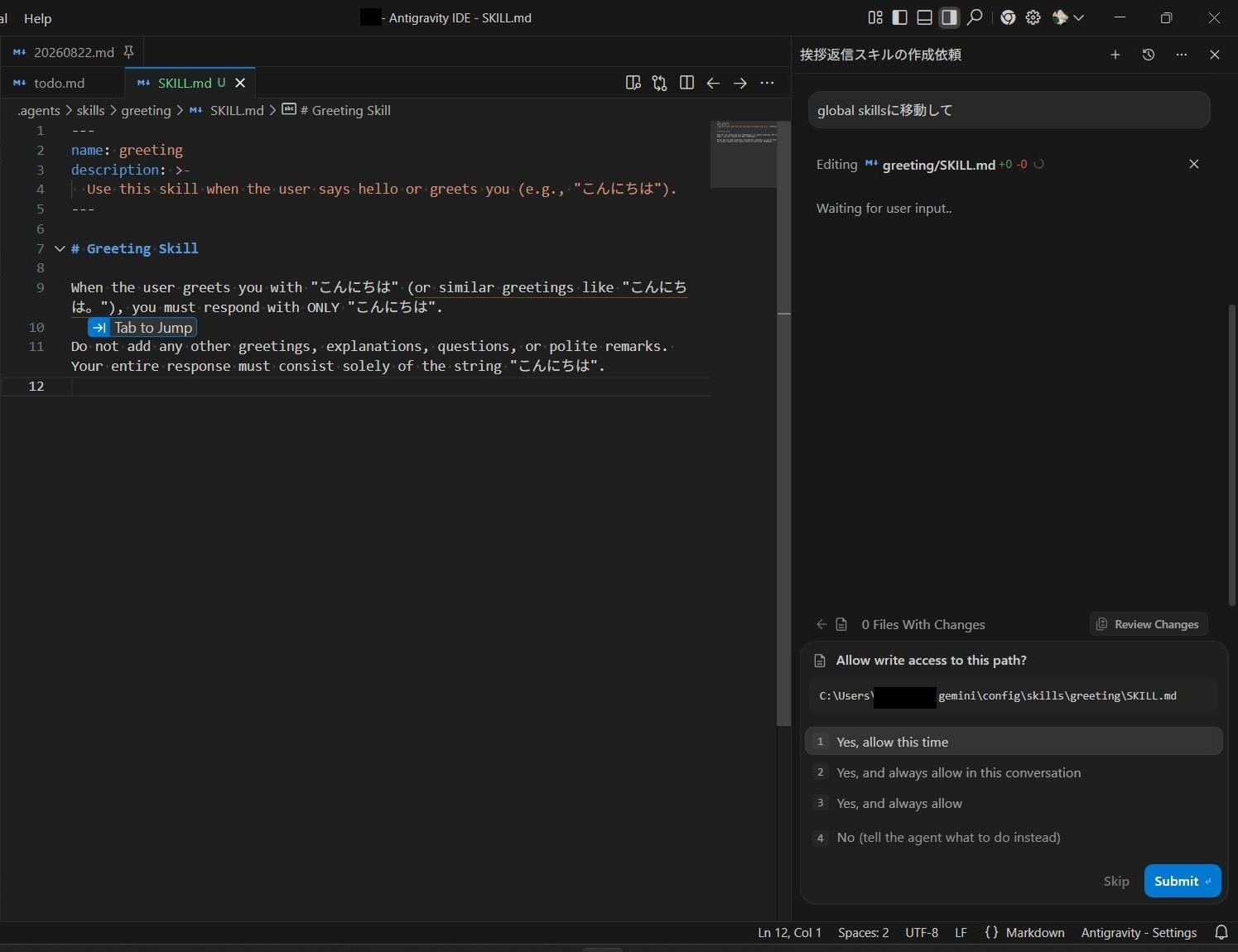Click back arrow beside Files With Changes
Screen dimensions: 1238x952
(x=821, y=624)
